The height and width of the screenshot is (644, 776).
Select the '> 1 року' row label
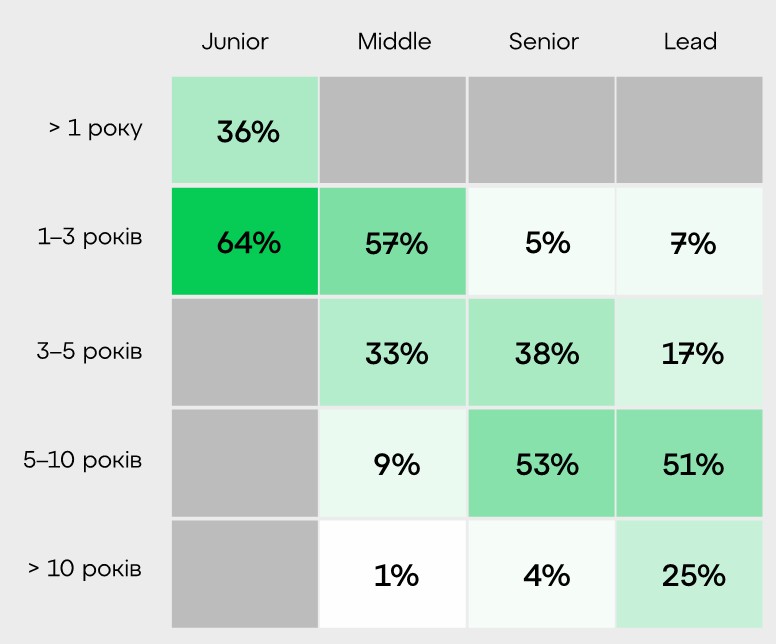(x=96, y=128)
